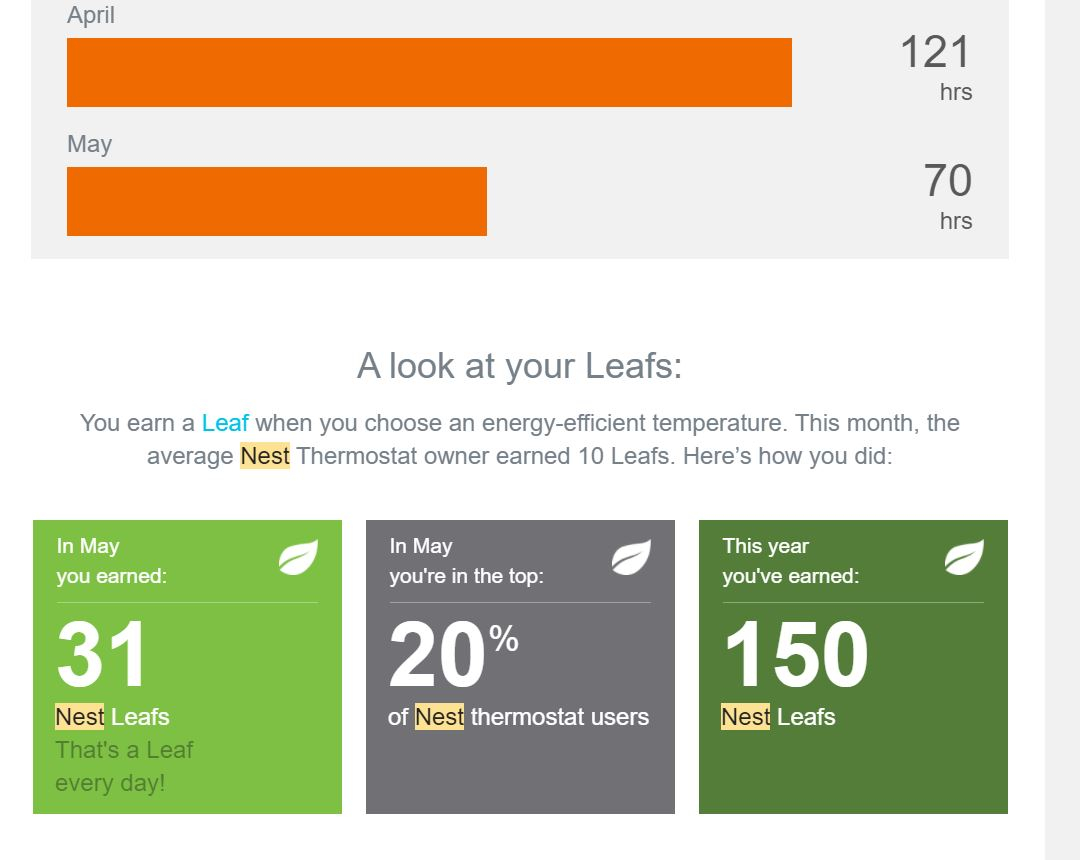The width and height of the screenshot is (1080, 860).
Task: Click the May orange usage bar
Action: [x=277, y=201]
